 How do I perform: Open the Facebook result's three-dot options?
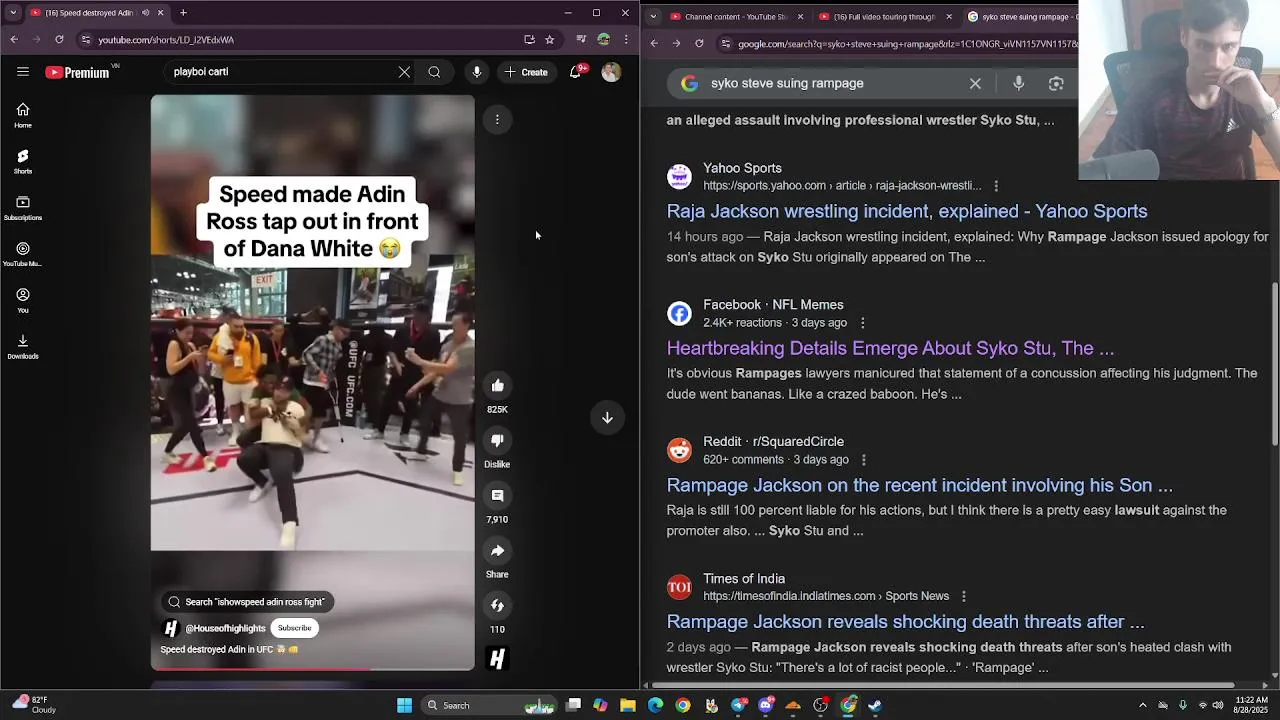point(863,323)
